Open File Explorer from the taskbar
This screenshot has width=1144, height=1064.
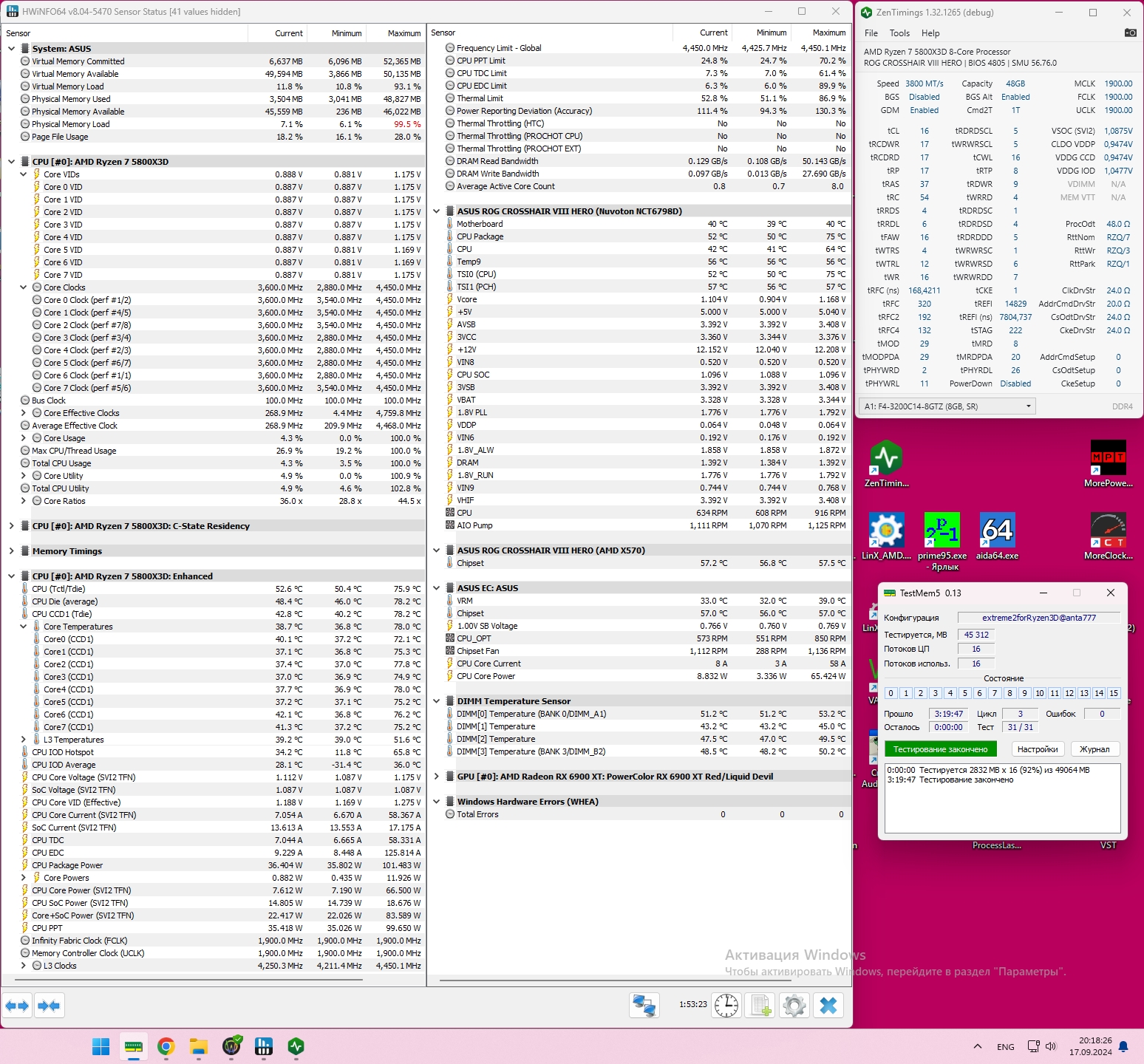(199, 1046)
